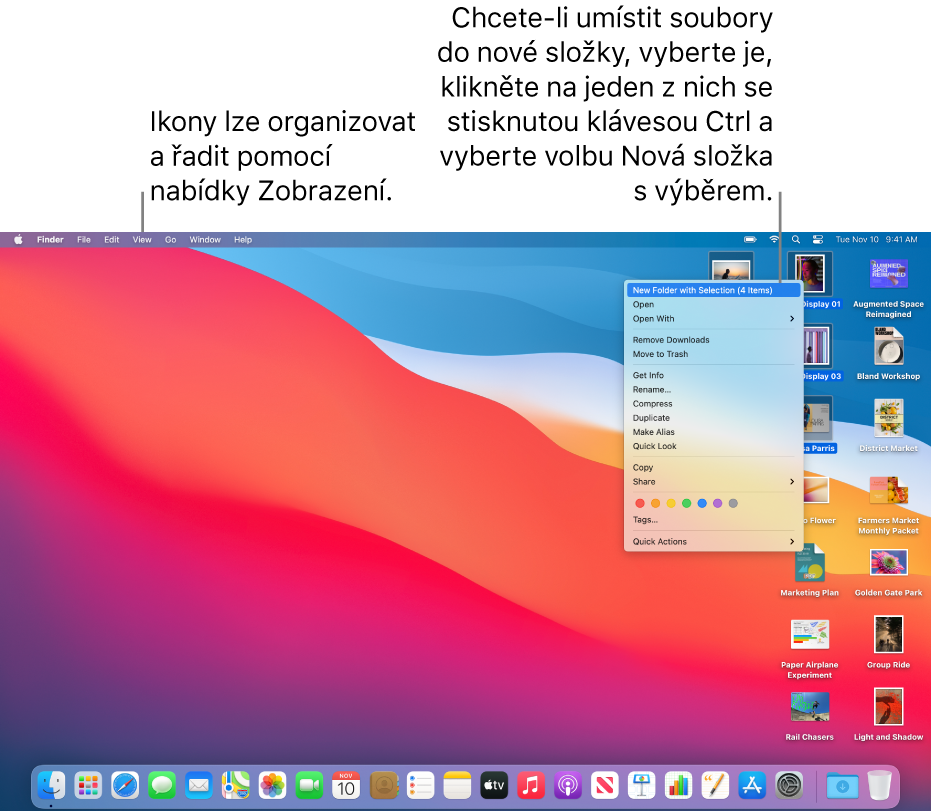Choose Tags… in context menu
Viewport: 931px width, 811px height.
click(714, 519)
